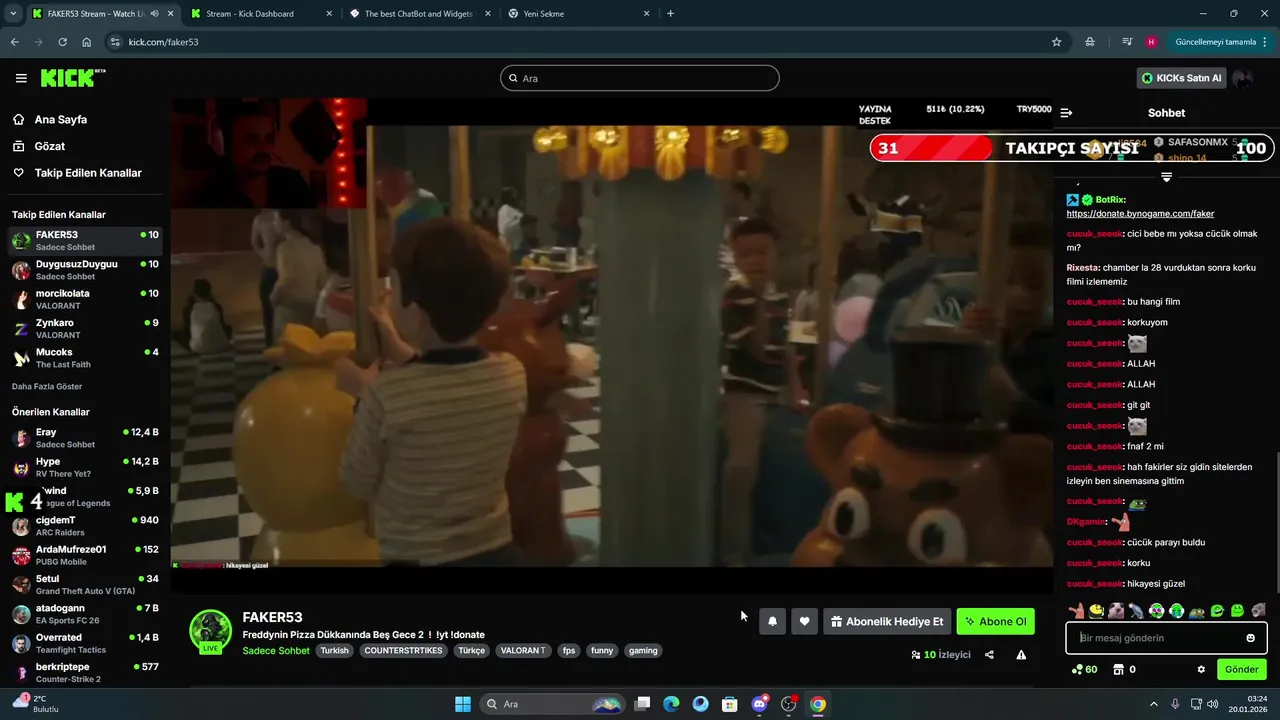Open the incognito-style extension icon

pyautogui.click(x=1090, y=42)
